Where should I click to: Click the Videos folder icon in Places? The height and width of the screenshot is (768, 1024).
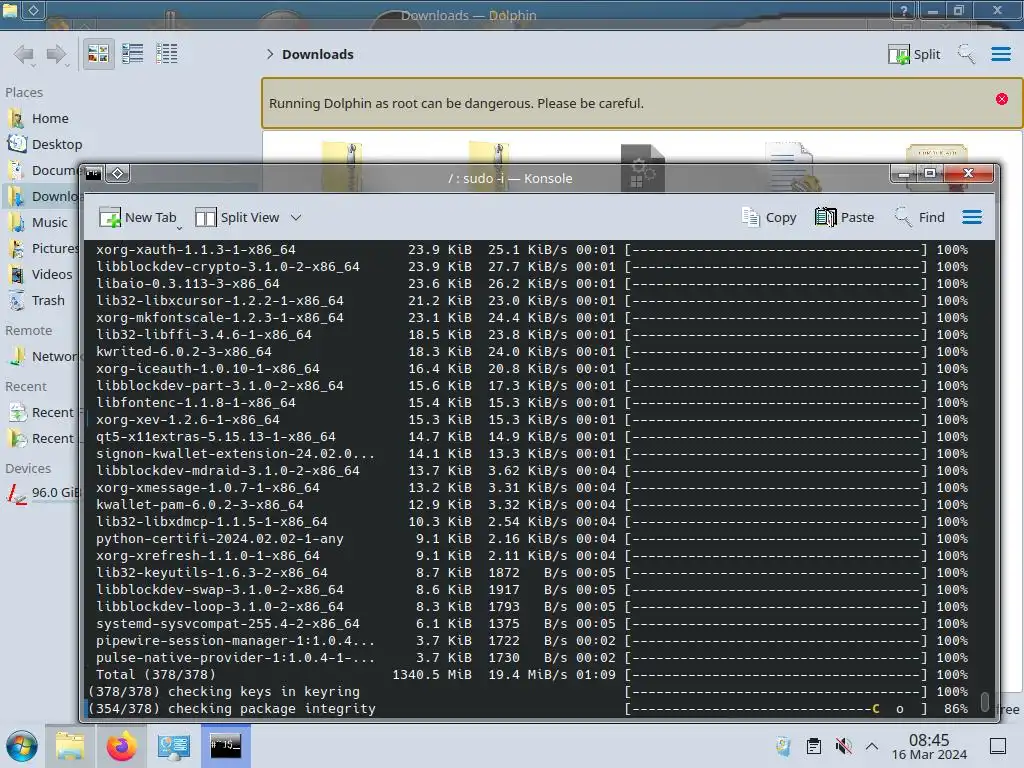16,275
